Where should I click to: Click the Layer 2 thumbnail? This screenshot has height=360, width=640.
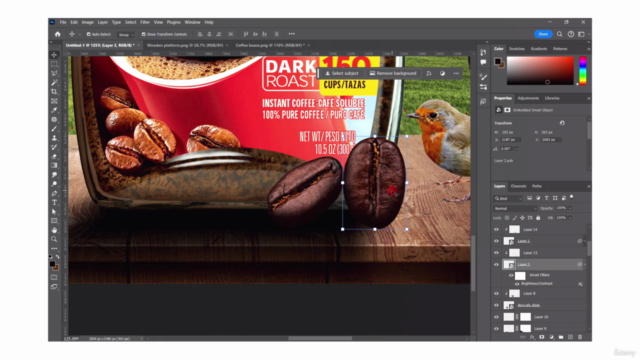(x=509, y=264)
